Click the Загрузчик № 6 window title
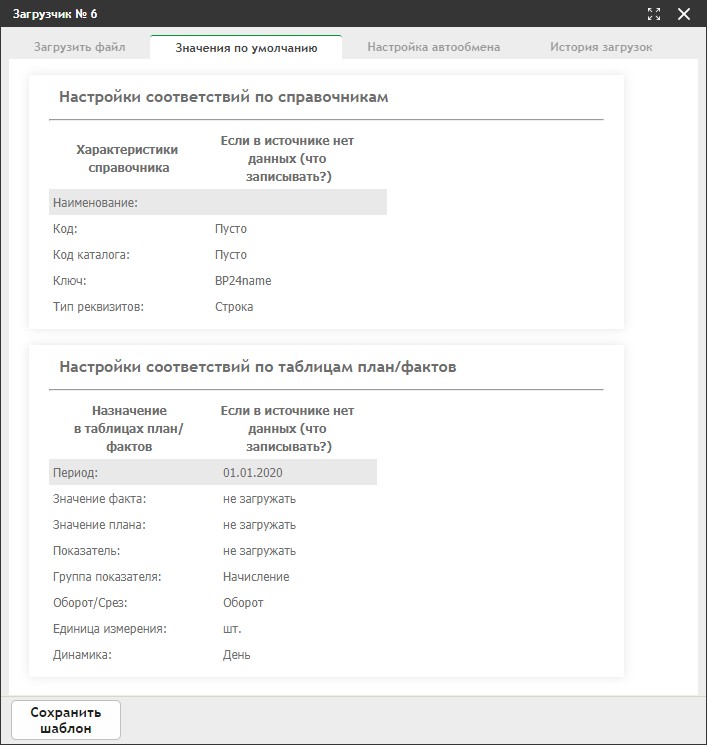Viewport: 707px width, 745px height. coord(55,14)
